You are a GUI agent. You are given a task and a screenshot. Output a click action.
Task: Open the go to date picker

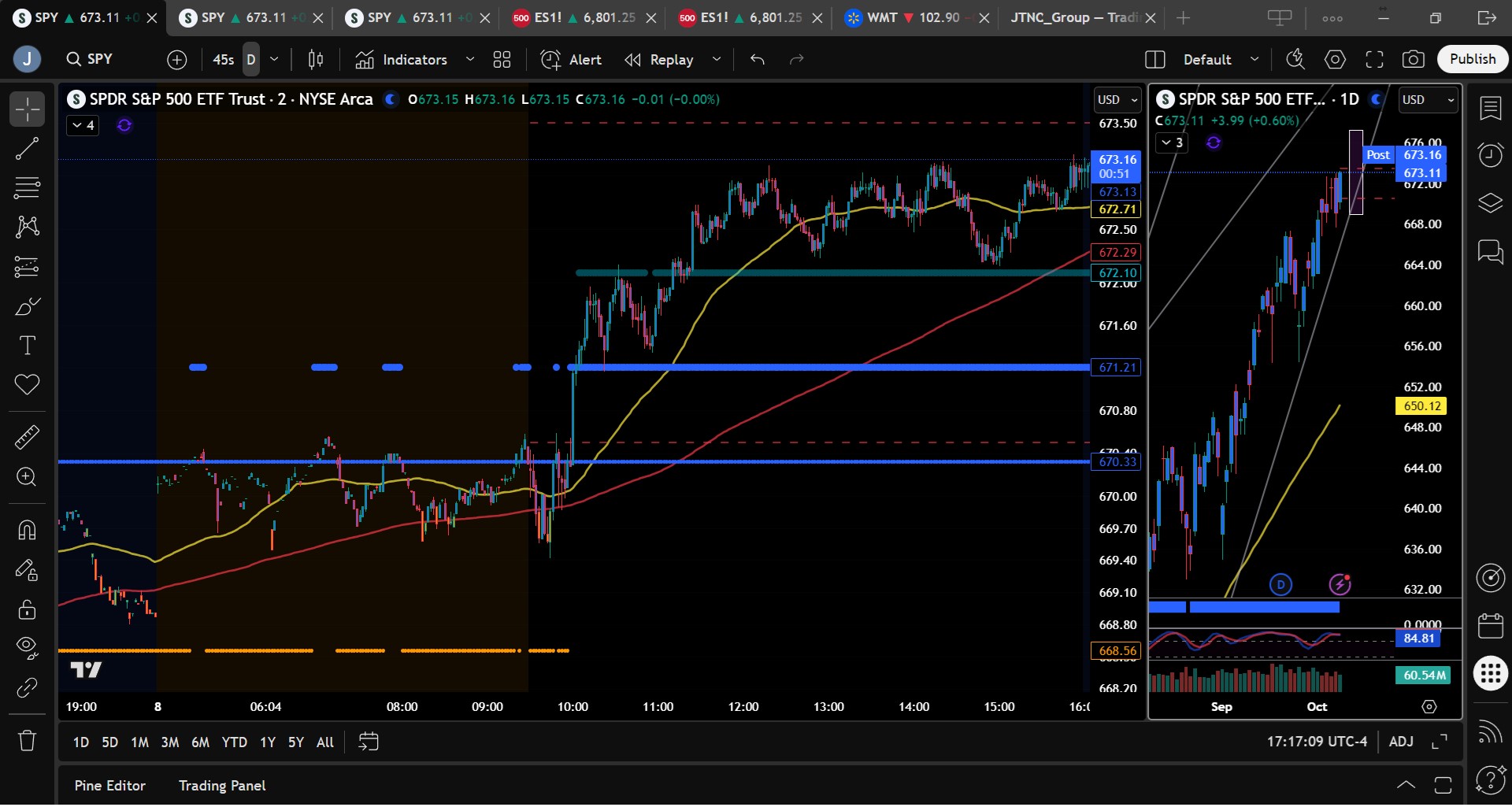(369, 742)
